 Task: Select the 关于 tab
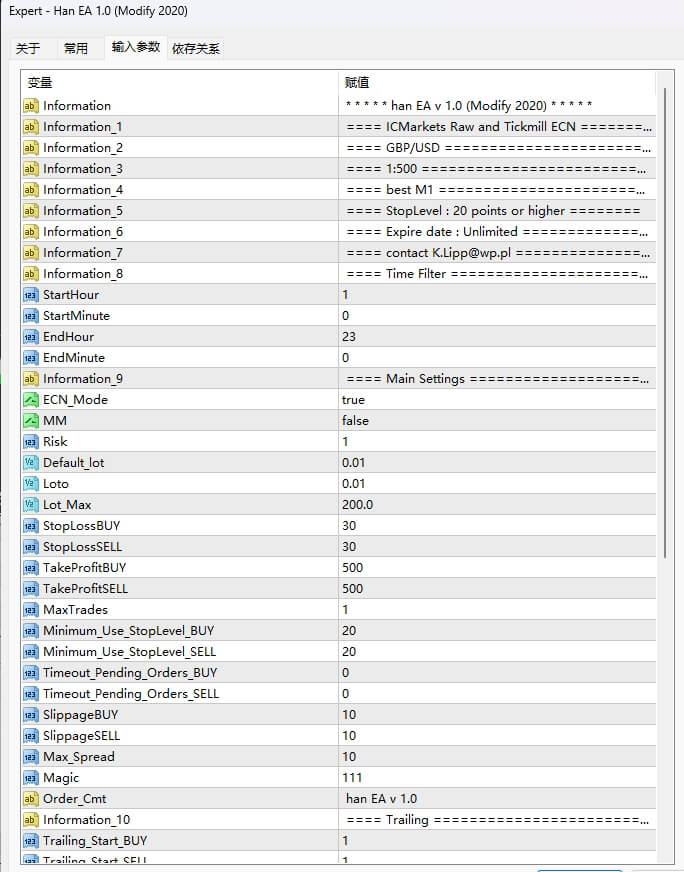(29, 48)
